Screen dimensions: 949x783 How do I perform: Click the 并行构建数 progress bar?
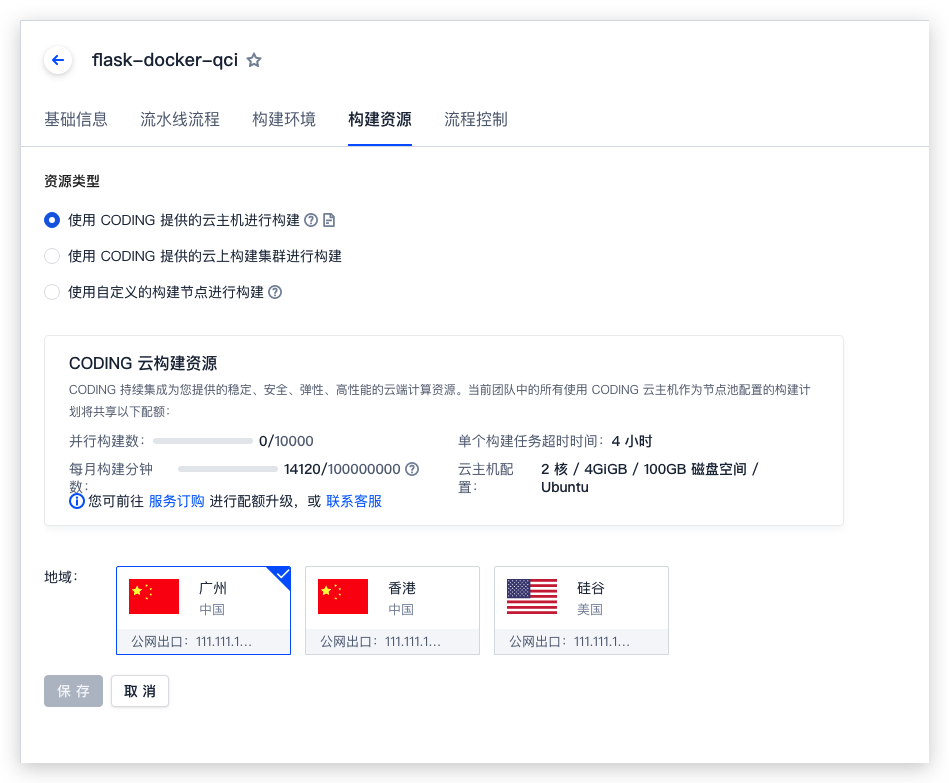203,441
